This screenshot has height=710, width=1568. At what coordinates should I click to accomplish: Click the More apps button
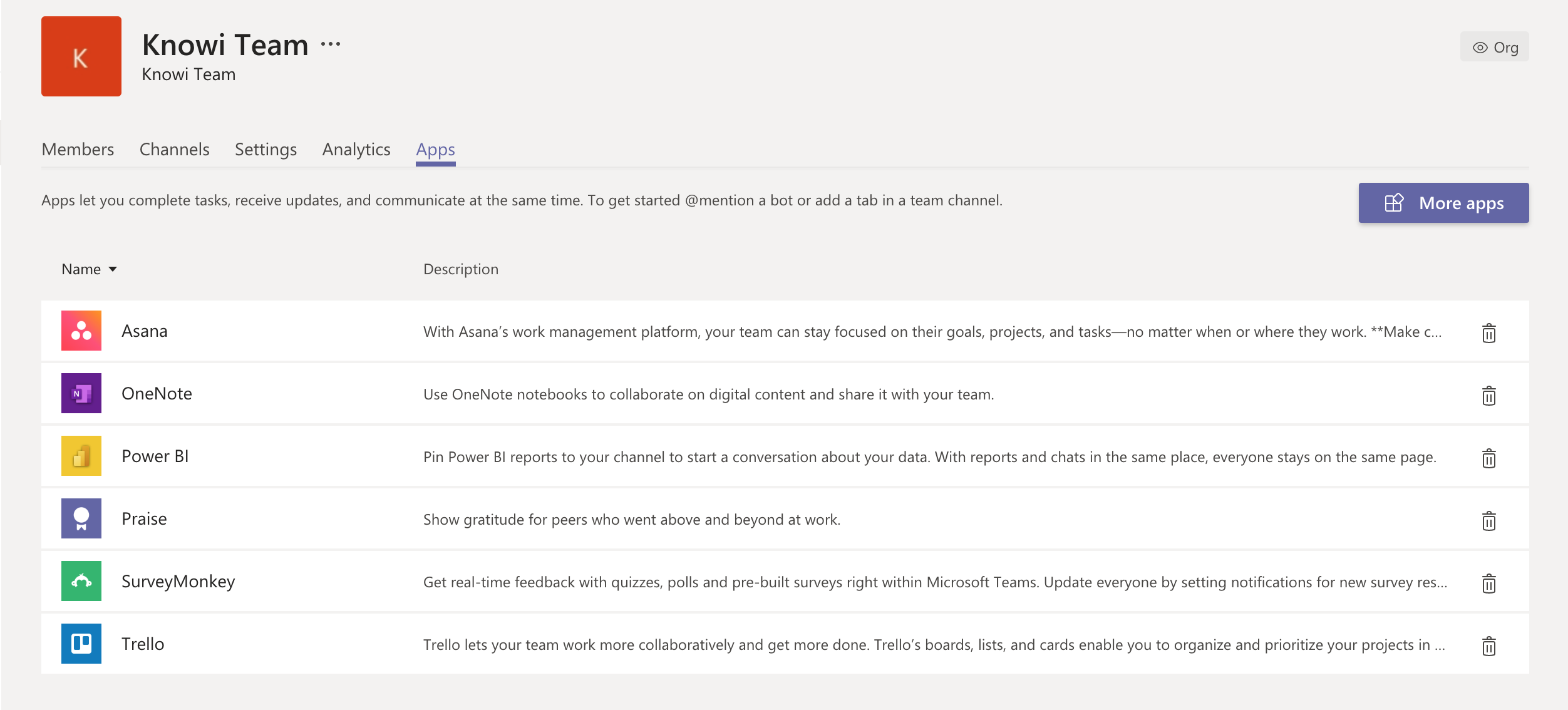pos(1443,203)
